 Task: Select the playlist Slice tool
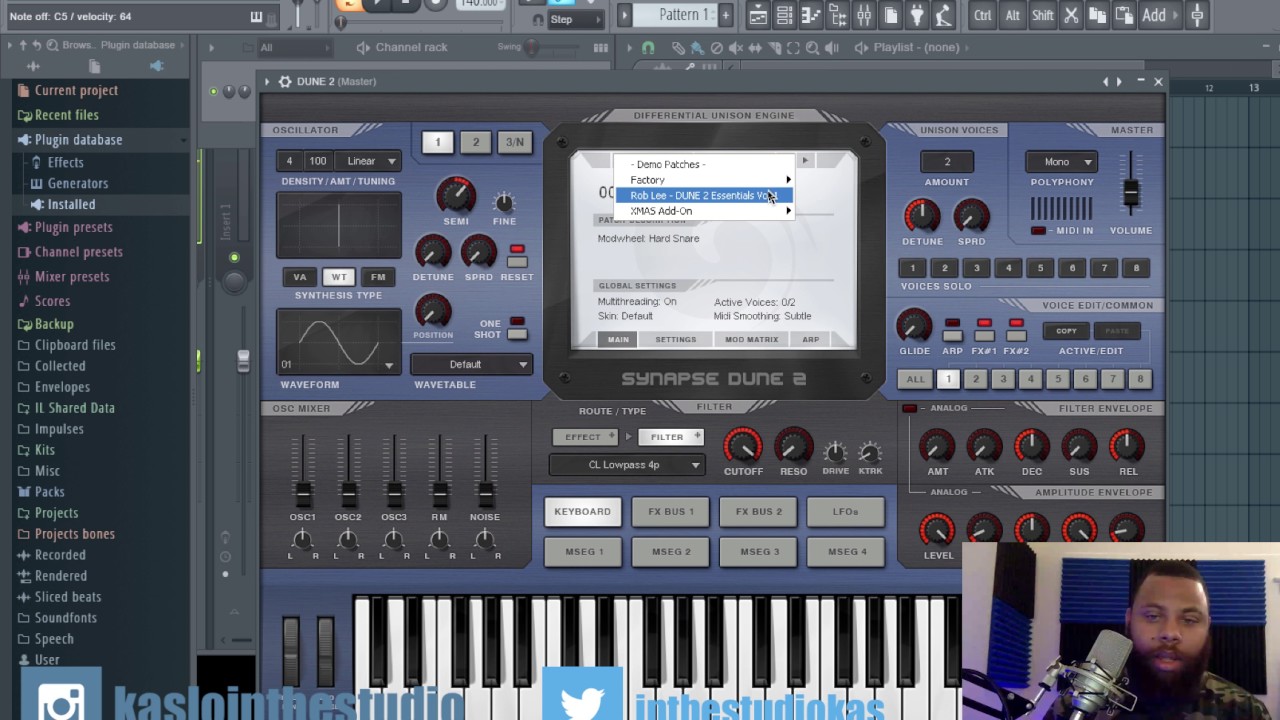[774, 48]
